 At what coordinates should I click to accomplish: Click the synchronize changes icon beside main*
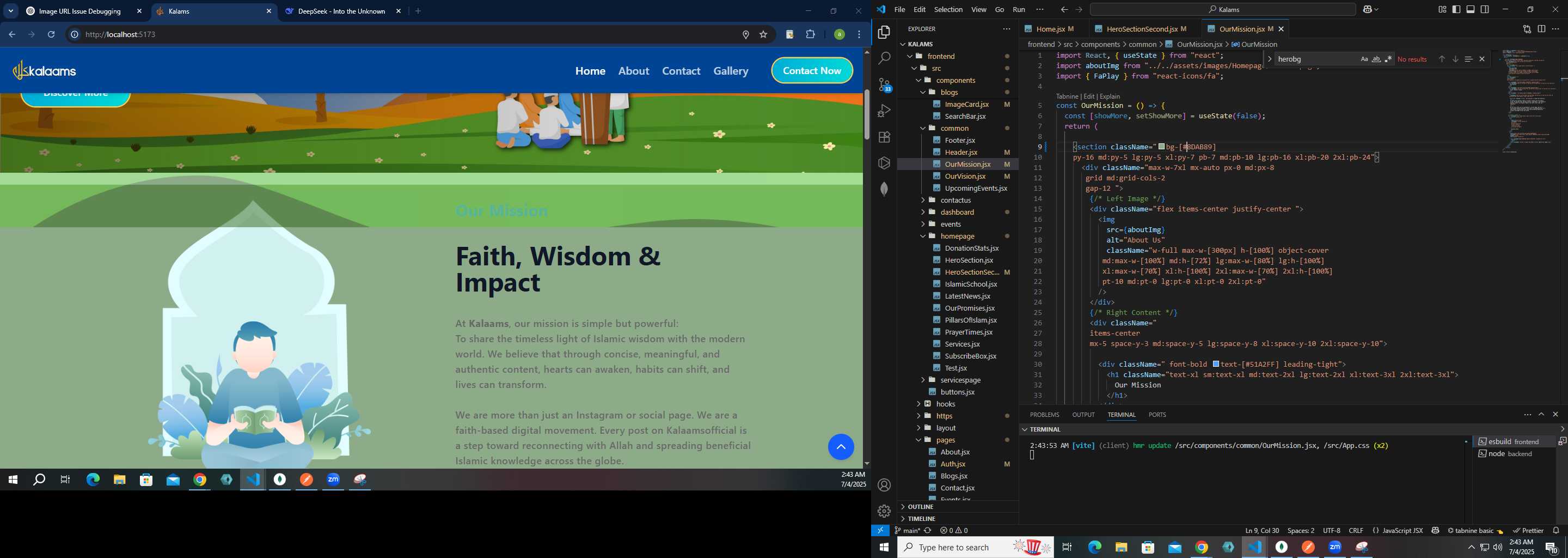click(x=928, y=531)
